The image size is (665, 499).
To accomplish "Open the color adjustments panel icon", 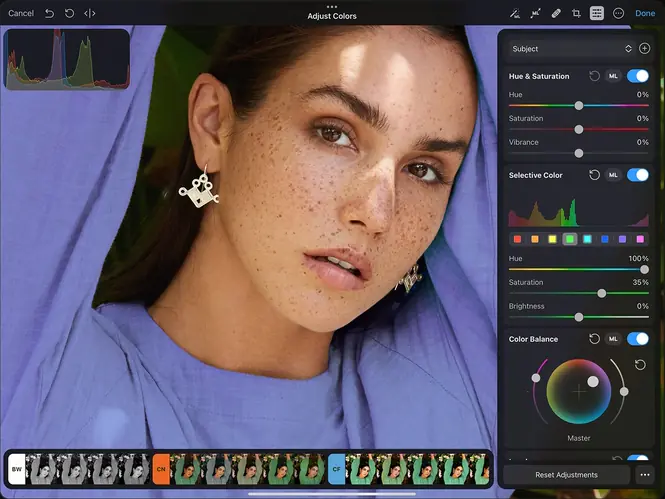I will click(597, 14).
